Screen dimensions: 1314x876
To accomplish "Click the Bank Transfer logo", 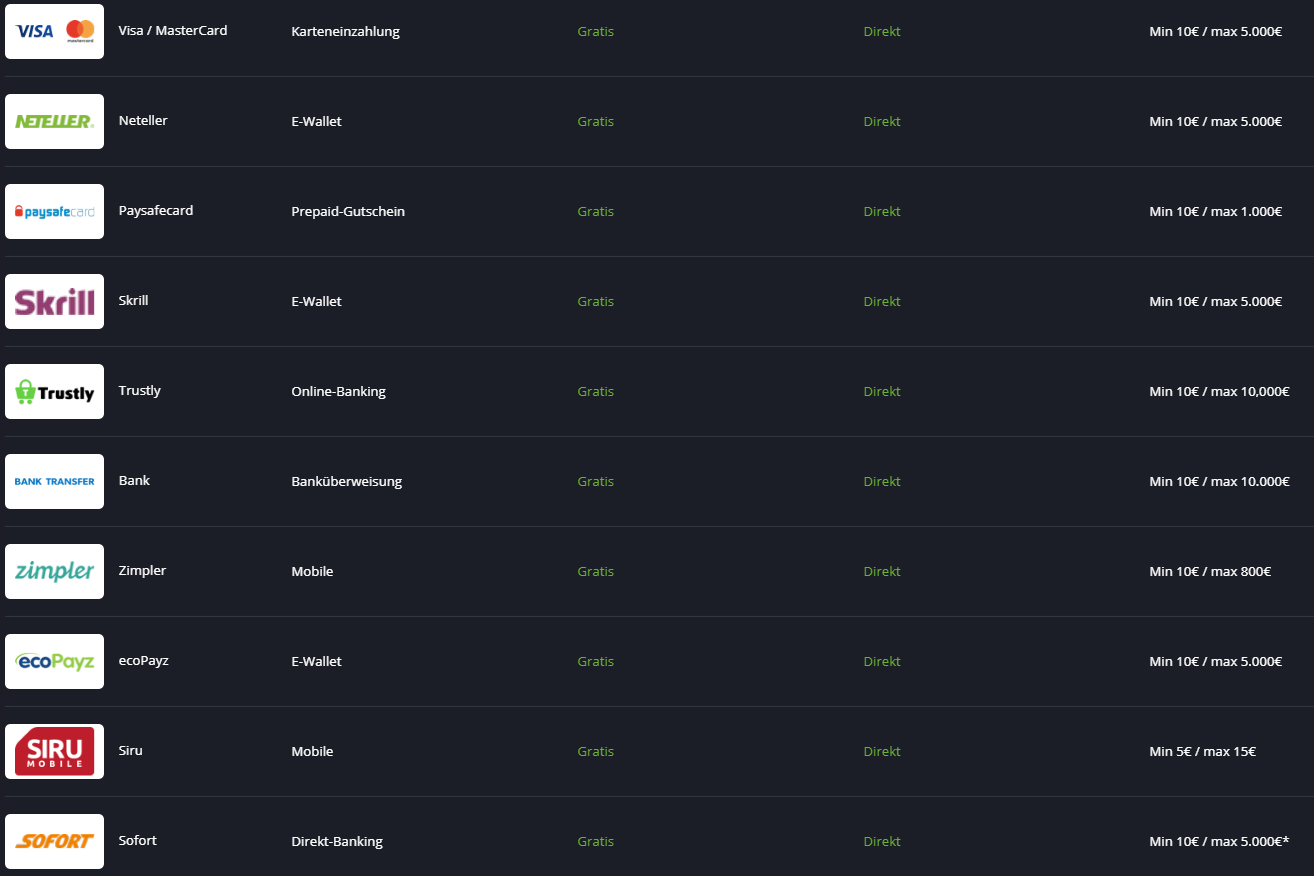I will coord(54,481).
